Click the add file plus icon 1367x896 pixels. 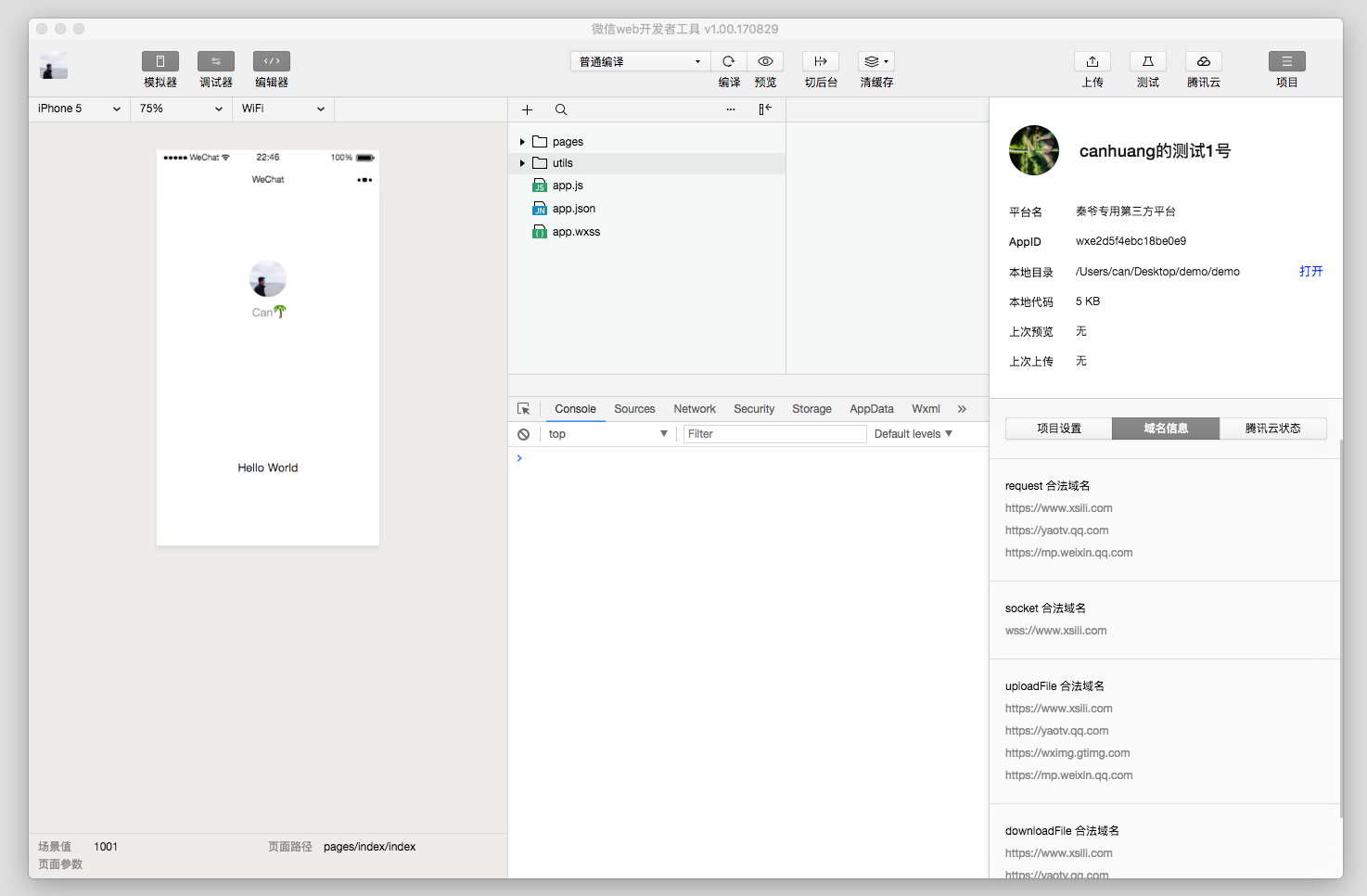pyautogui.click(x=527, y=109)
